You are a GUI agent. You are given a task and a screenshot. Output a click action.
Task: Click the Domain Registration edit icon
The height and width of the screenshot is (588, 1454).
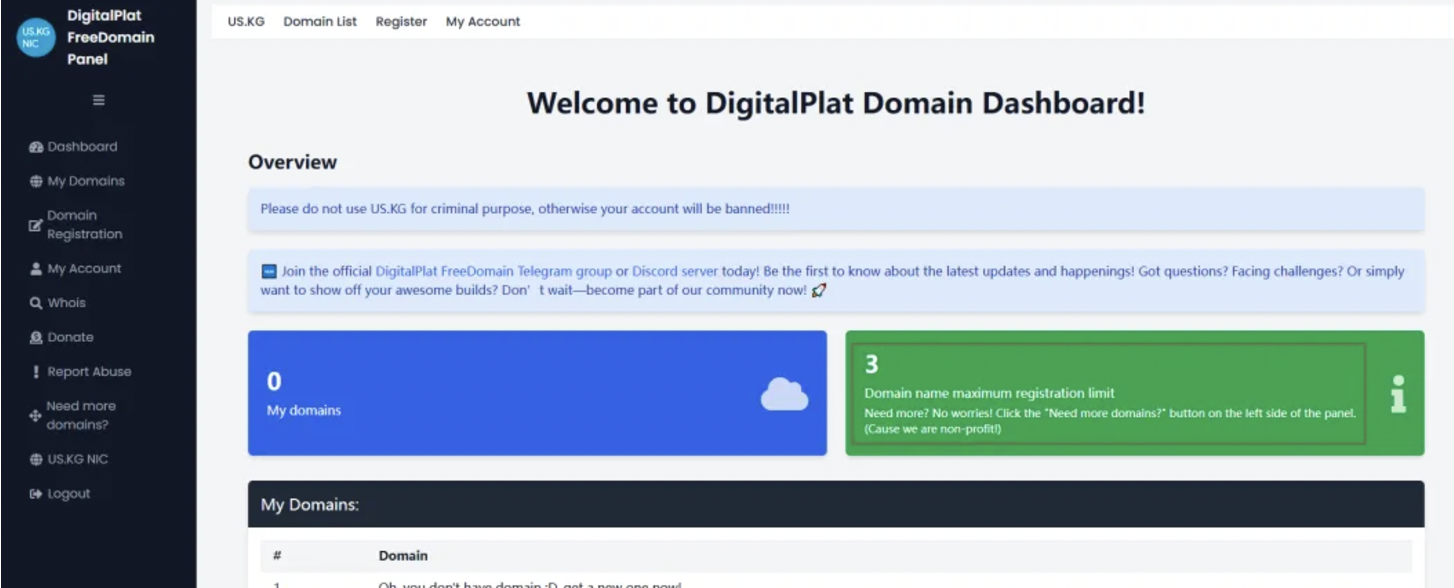36,225
